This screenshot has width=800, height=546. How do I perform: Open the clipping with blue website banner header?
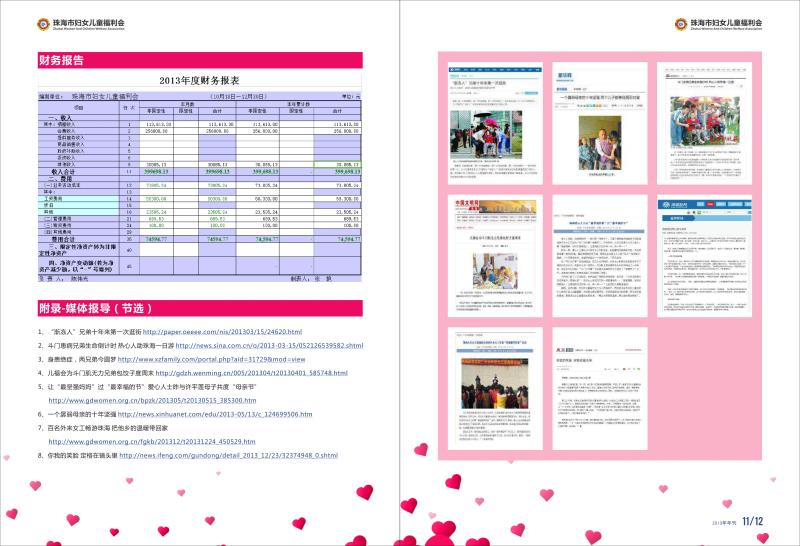pos(704,256)
